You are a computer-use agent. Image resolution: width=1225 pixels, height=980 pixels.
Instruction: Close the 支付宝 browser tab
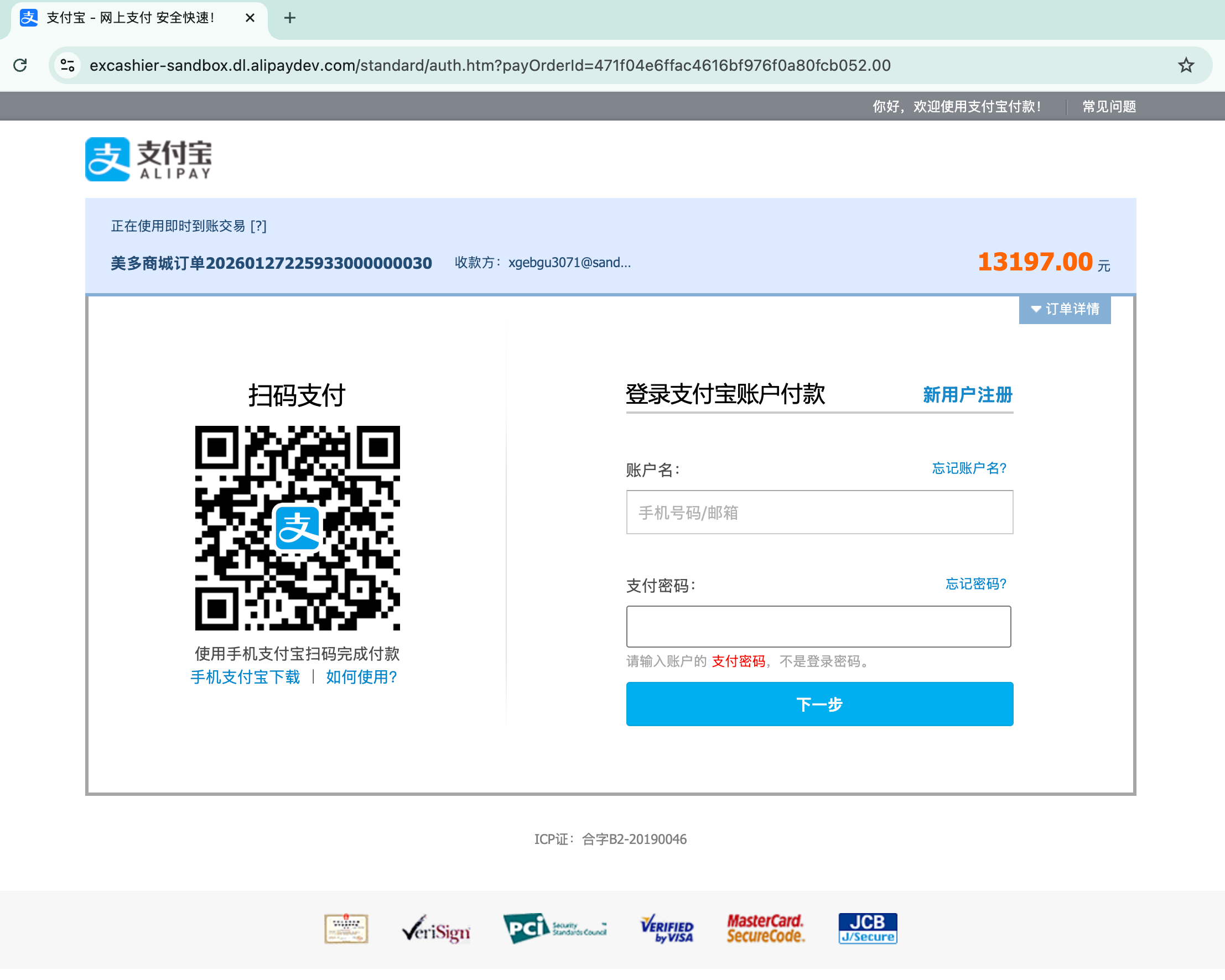(x=250, y=18)
